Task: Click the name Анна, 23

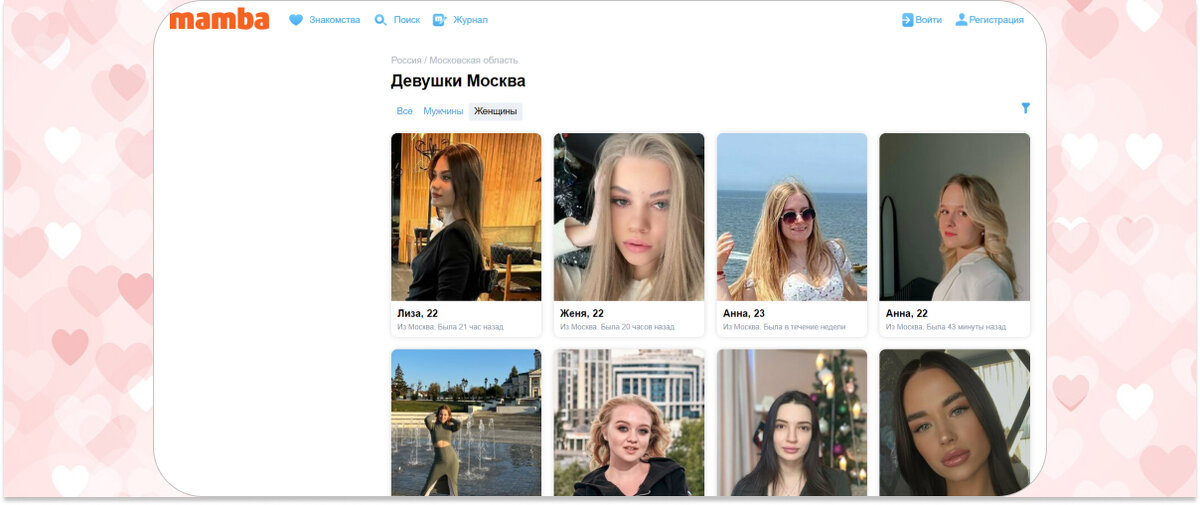Action: (x=744, y=313)
